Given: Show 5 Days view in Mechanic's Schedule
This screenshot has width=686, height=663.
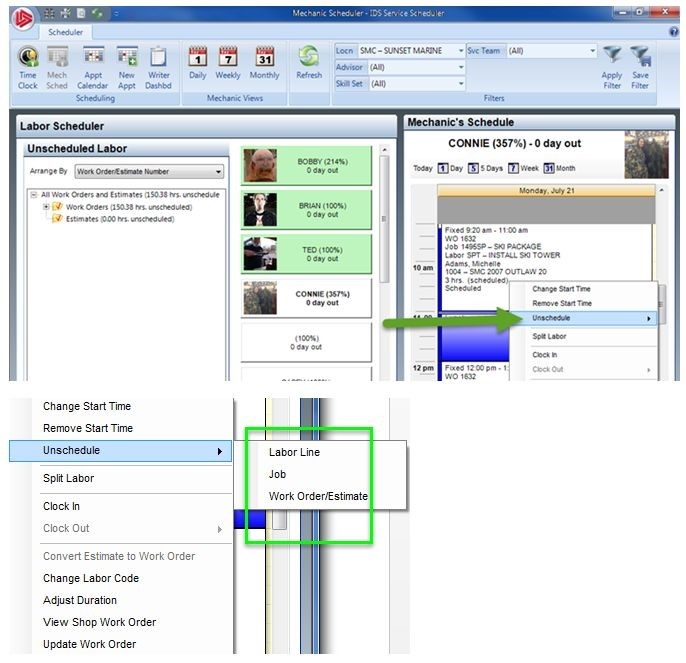Looking at the screenshot, I should pyautogui.click(x=485, y=168).
